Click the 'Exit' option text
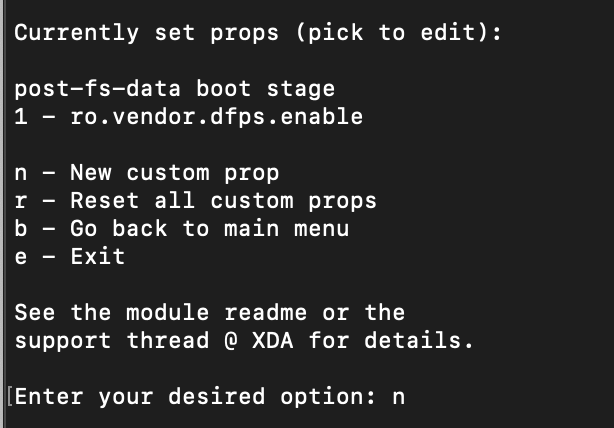This screenshot has height=428, width=614. point(97,257)
